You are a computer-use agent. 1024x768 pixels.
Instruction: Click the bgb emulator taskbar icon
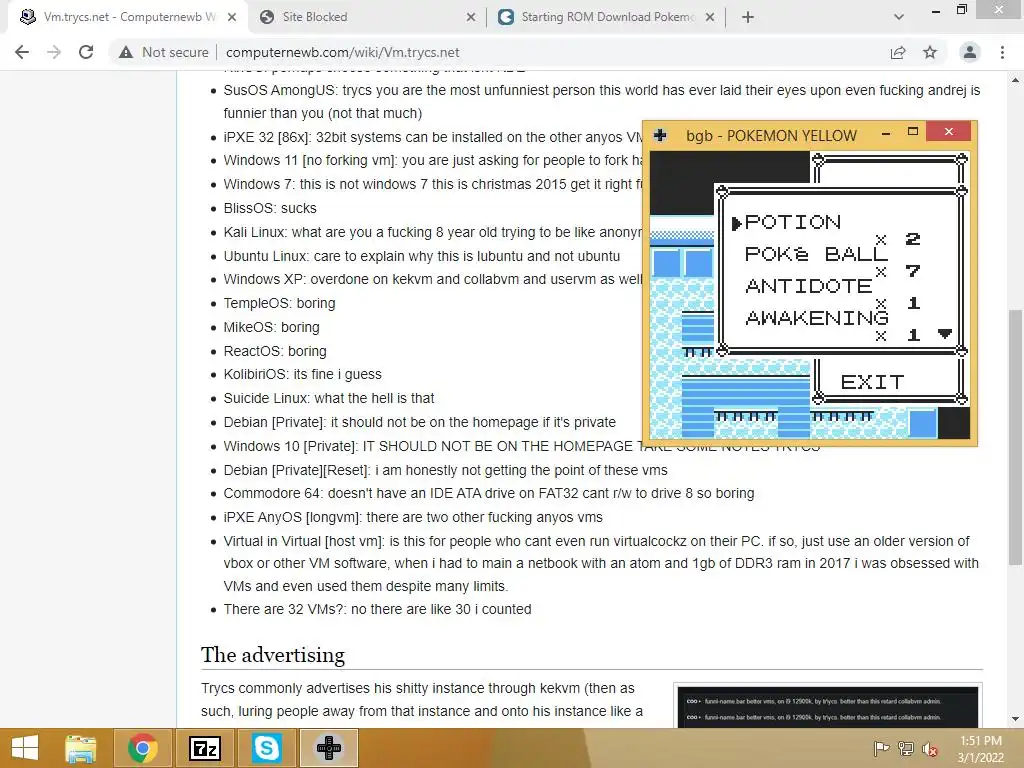[328, 748]
